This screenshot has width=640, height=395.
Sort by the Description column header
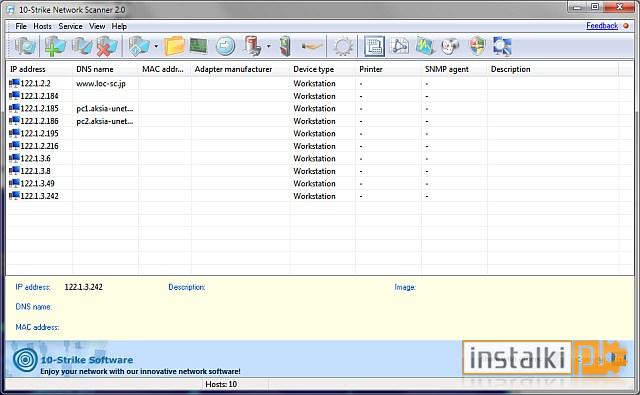click(553, 69)
